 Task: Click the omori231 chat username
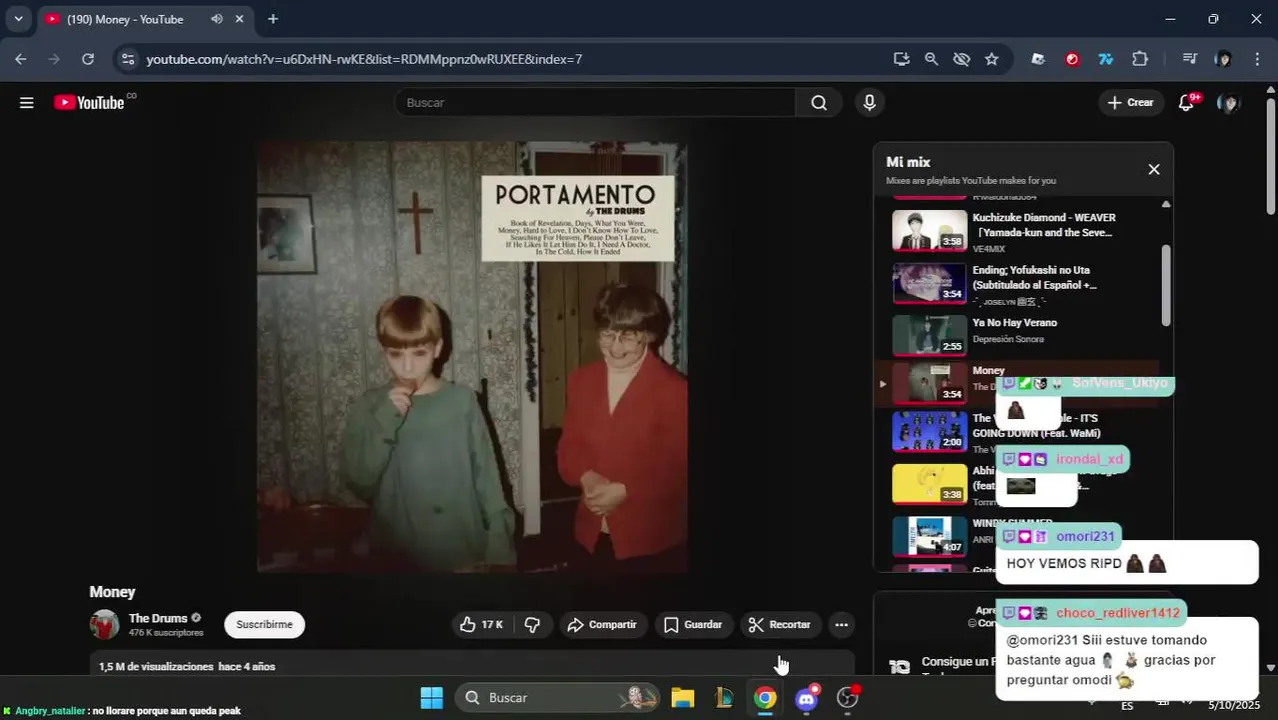pos(1085,536)
